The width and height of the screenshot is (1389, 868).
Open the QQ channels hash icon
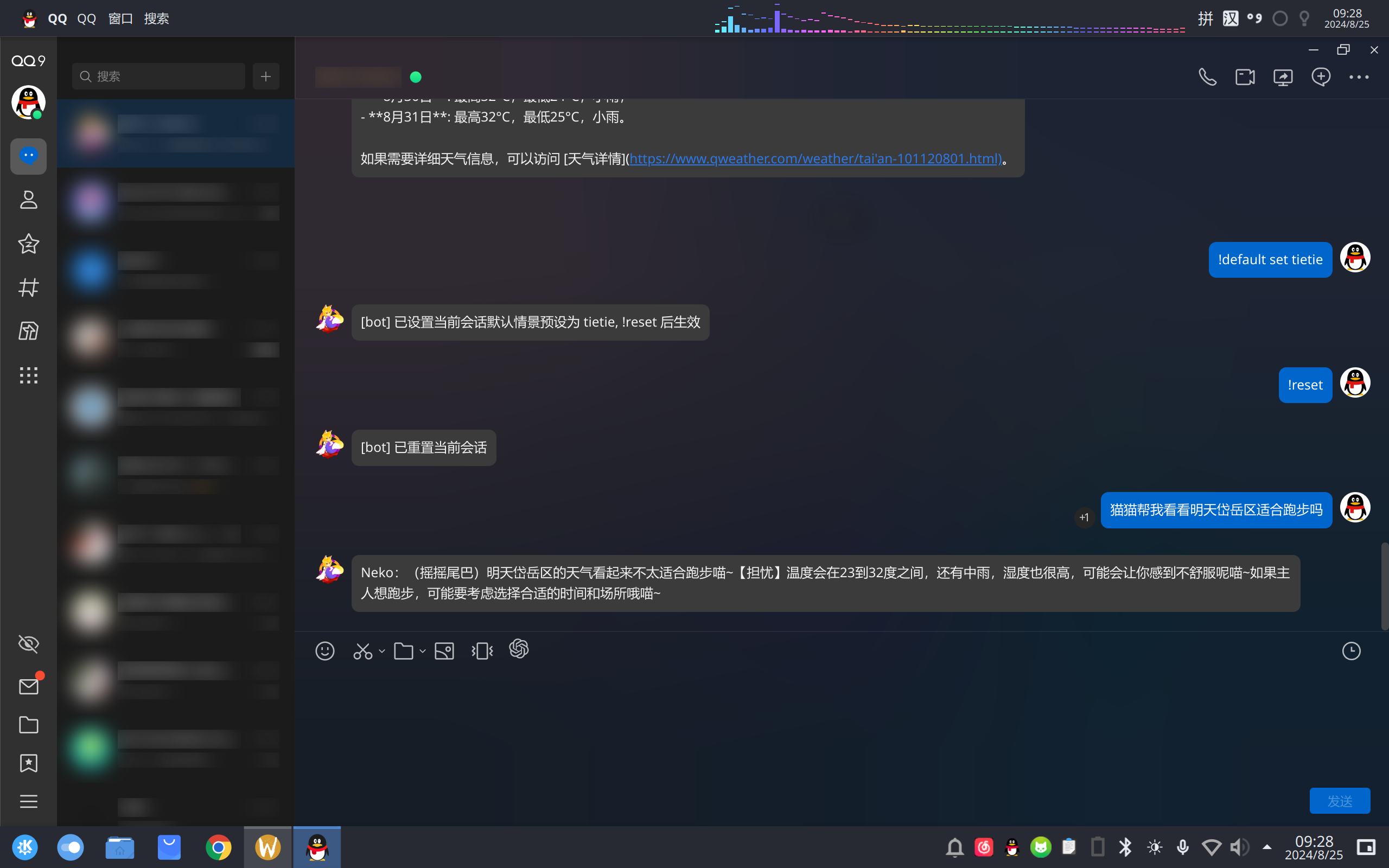(29, 287)
